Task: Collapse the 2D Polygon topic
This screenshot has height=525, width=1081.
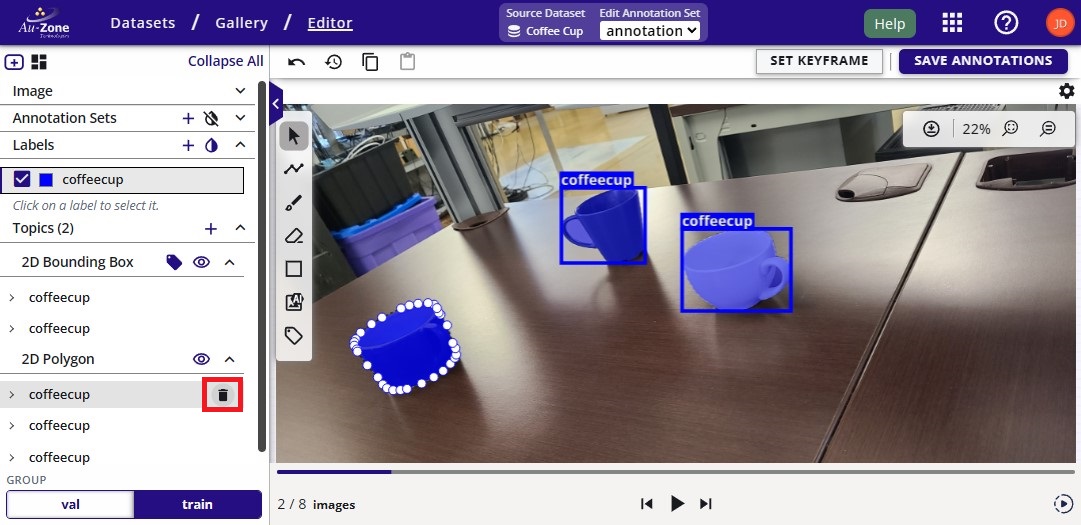Action: pyautogui.click(x=230, y=359)
